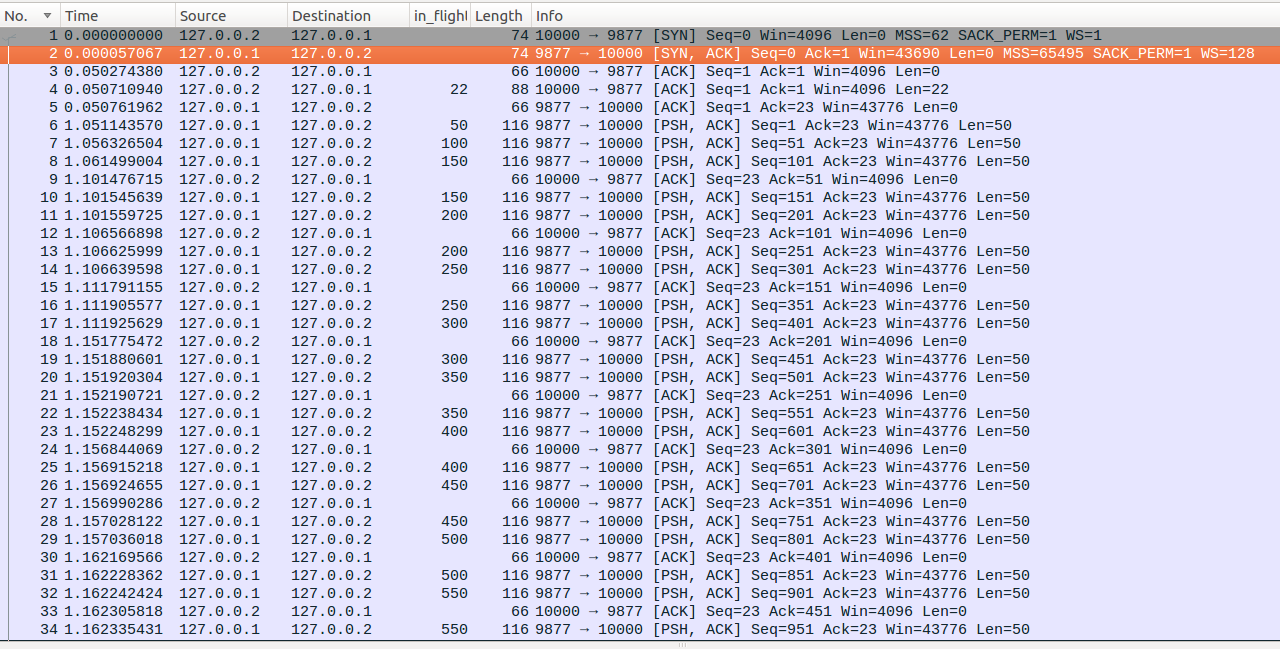Screen dimensions: 1280x649
Task: Click time 1.051143570 in packet 6
Action: [113, 126]
